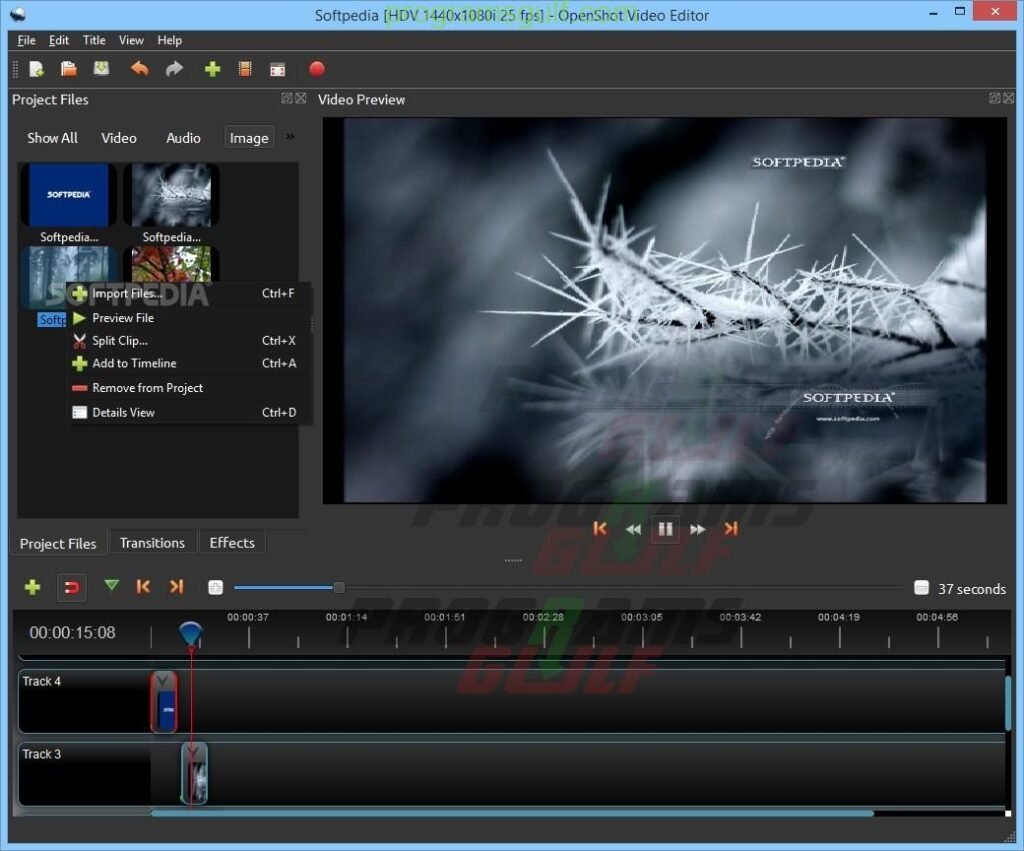
Task: Click the Redo arrow icon
Action: tap(174, 69)
